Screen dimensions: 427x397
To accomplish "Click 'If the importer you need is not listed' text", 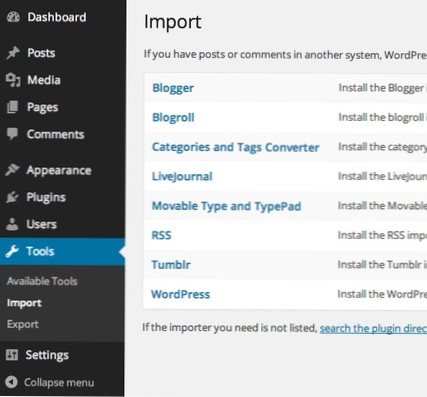I will [x=230, y=328].
